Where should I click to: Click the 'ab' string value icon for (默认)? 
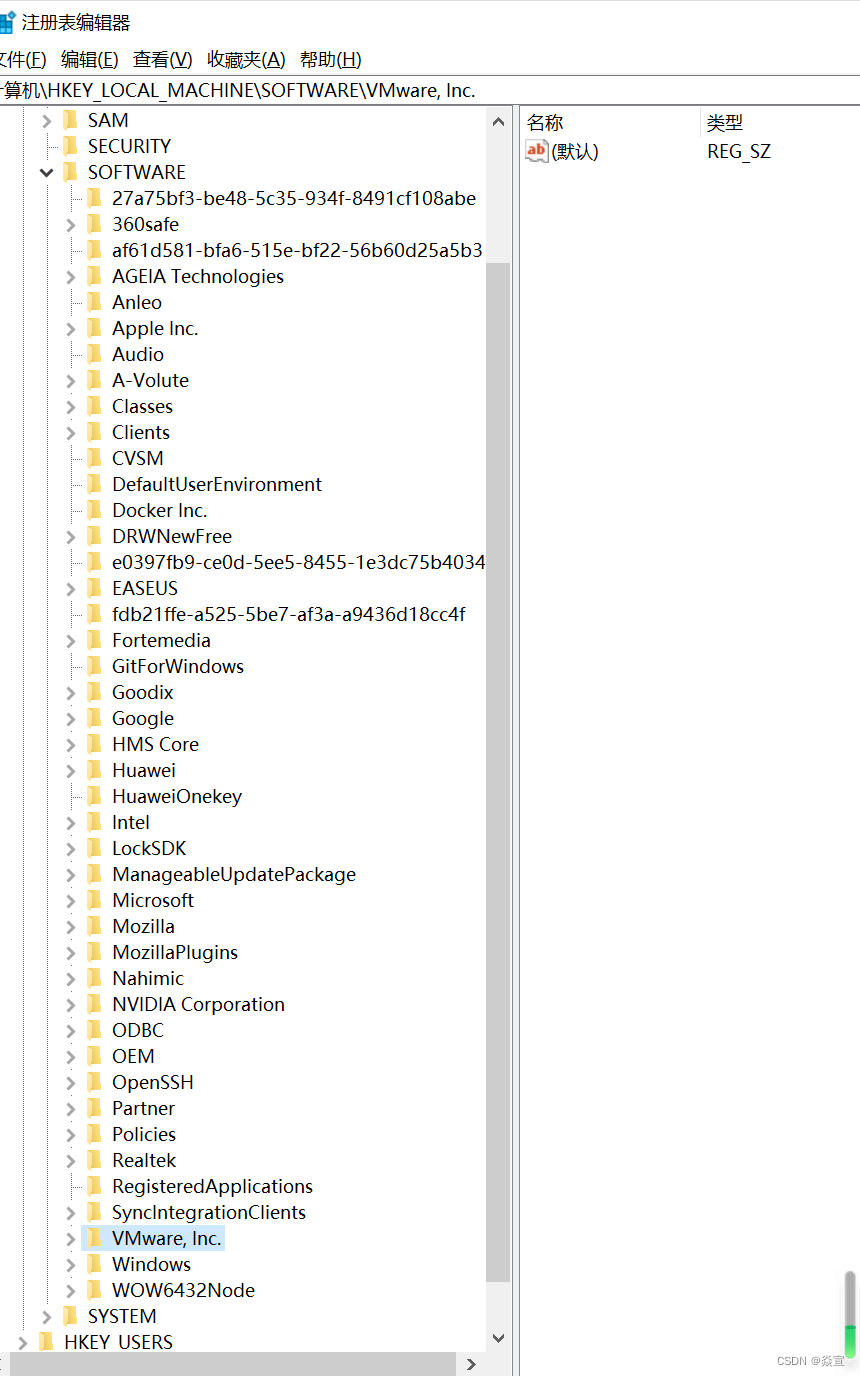[537, 152]
